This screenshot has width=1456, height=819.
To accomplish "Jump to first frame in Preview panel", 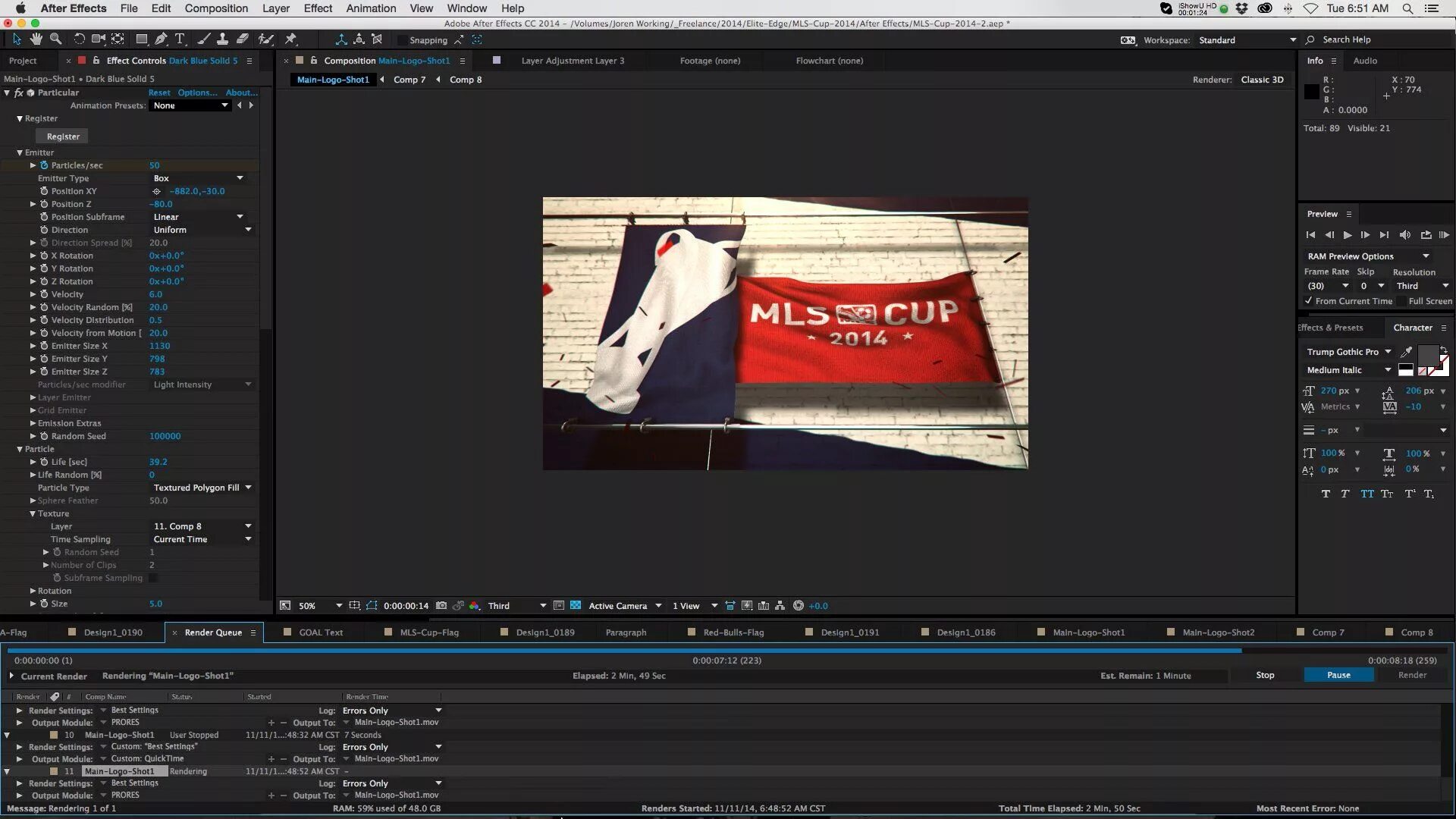I will 1310,235.
